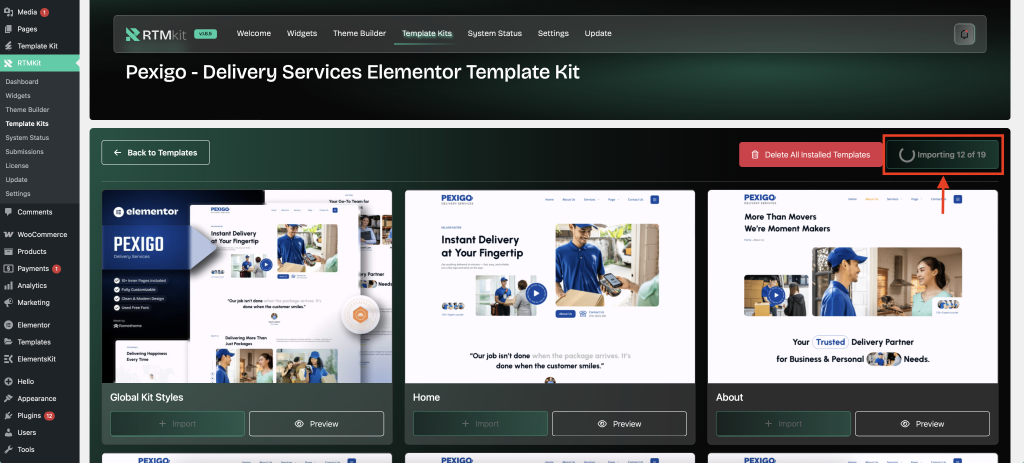Click the Products icon in sidebar

[8, 251]
